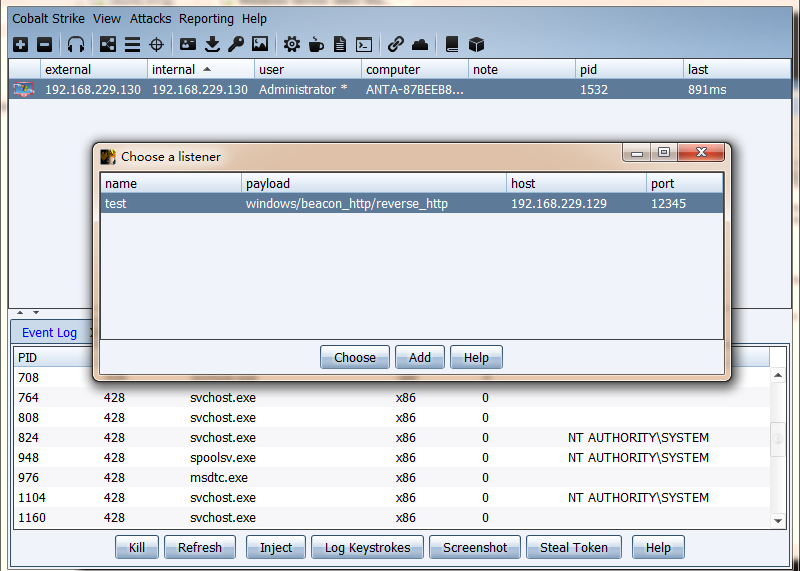Select the test listener row

pos(410,204)
